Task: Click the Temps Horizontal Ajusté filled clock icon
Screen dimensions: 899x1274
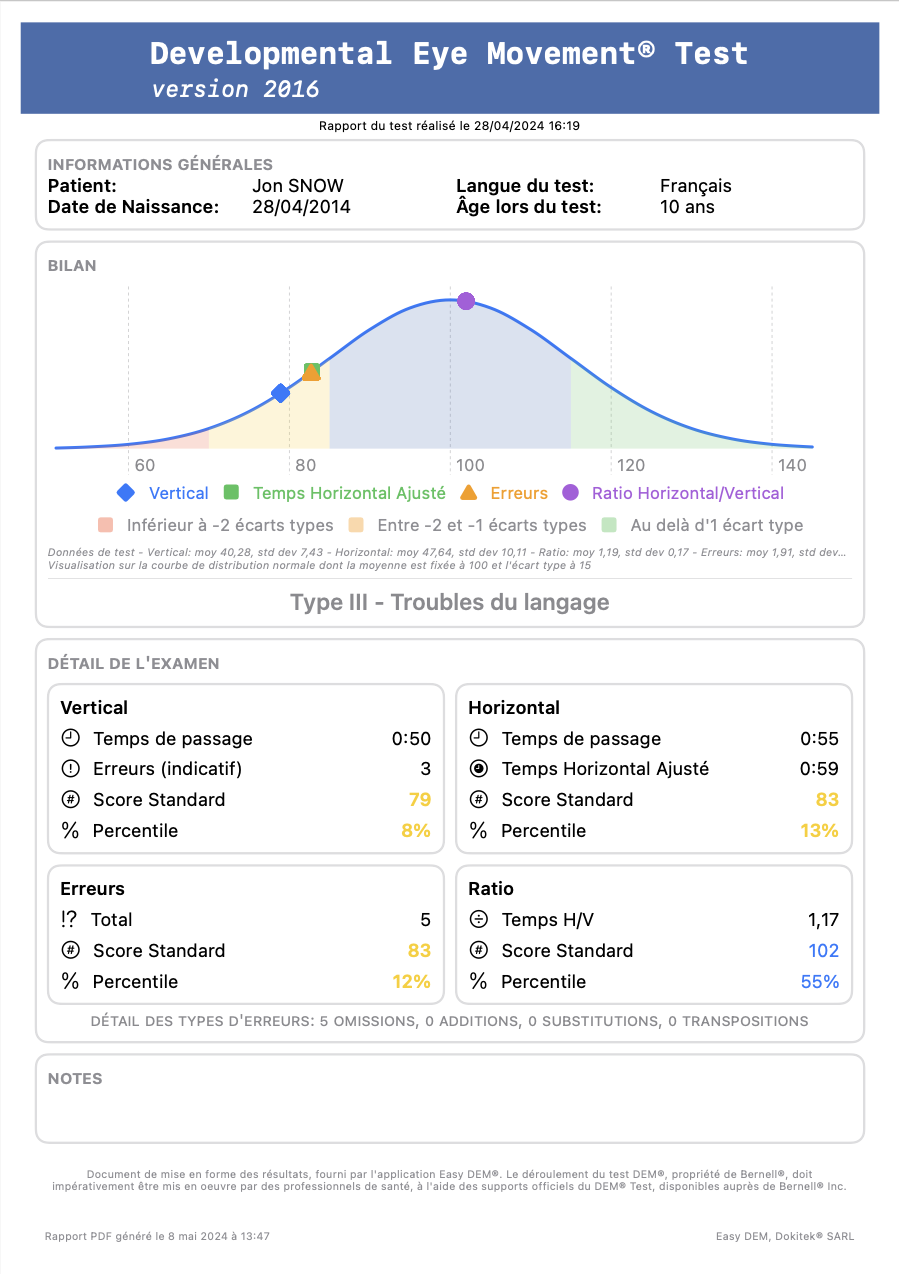Action: point(479,769)
